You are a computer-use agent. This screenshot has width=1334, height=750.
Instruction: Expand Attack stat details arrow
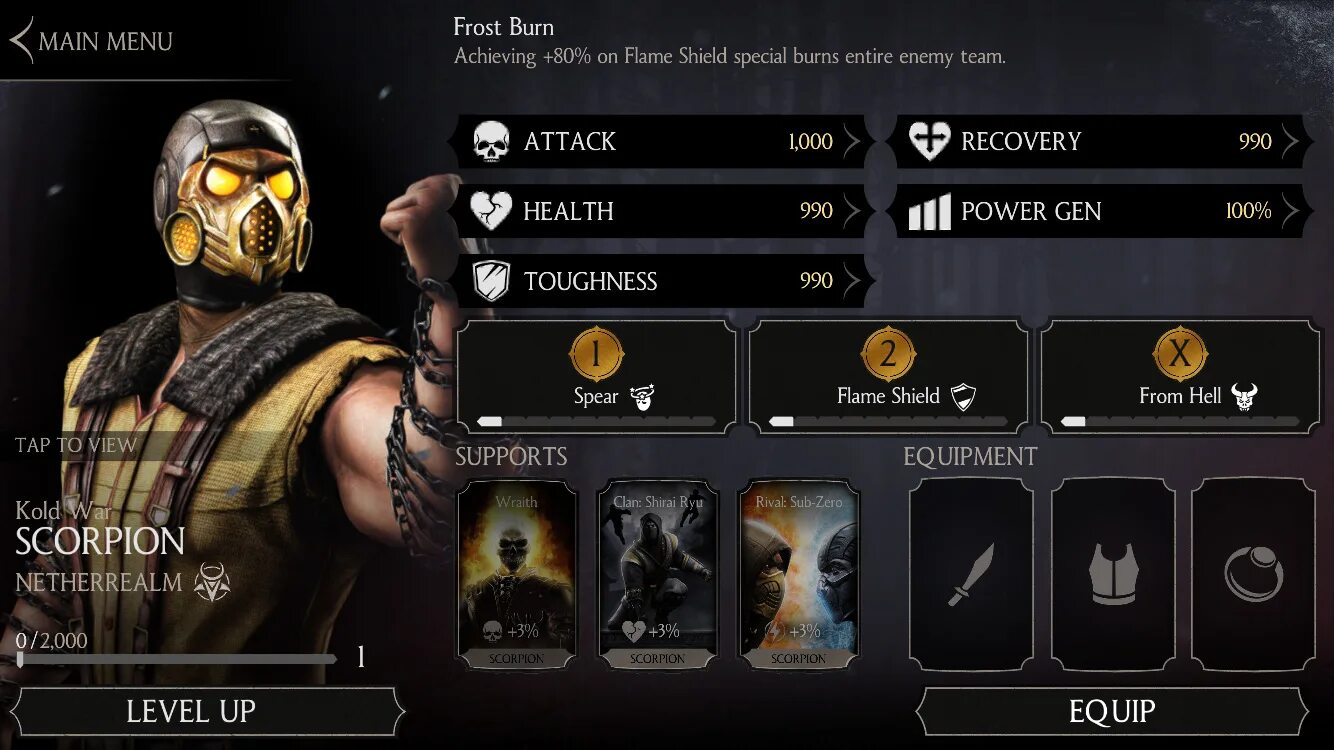(x=852, y=142)
